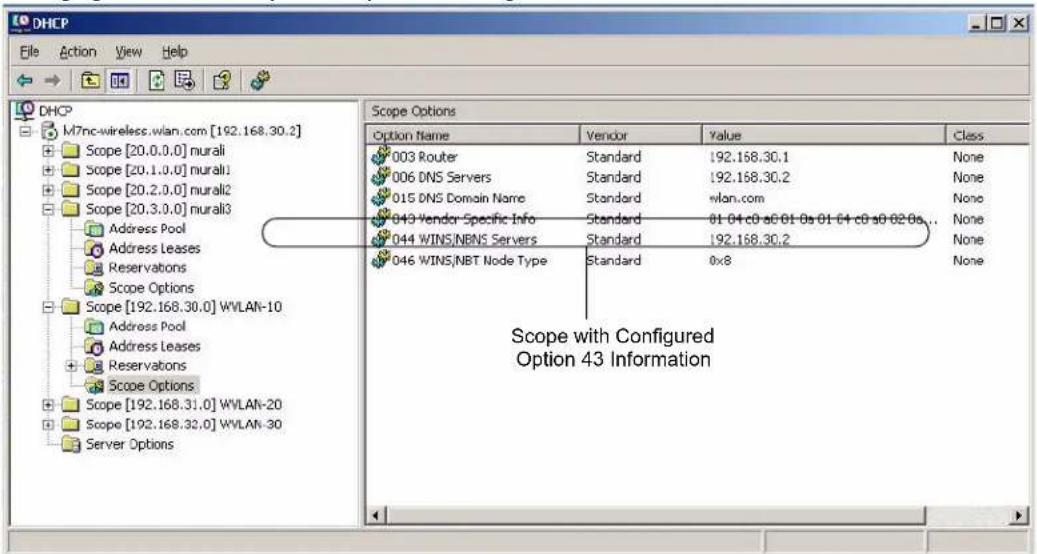This screenshot has height=554, width=1037.
Task: Click the horizontal scrollbar right arrow
Action: click(x=1019, y=515)
